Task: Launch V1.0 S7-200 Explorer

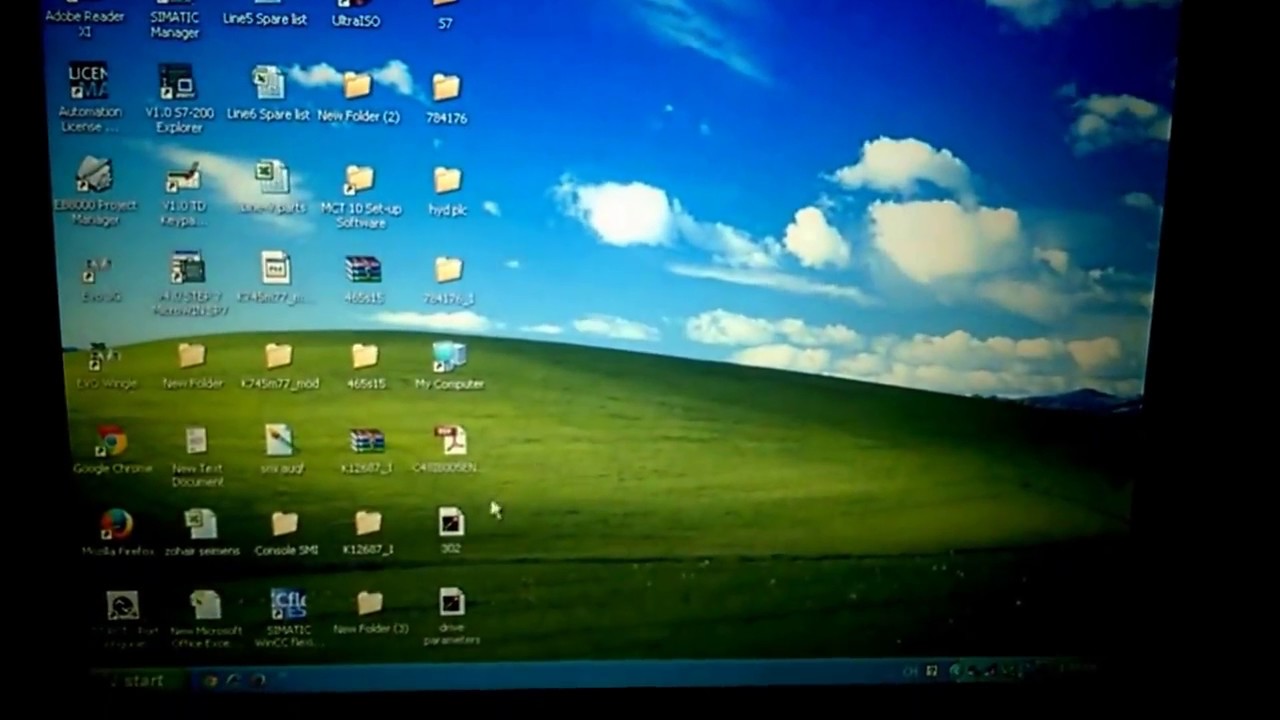Action: pyautogui.click(x=178, y=99)
